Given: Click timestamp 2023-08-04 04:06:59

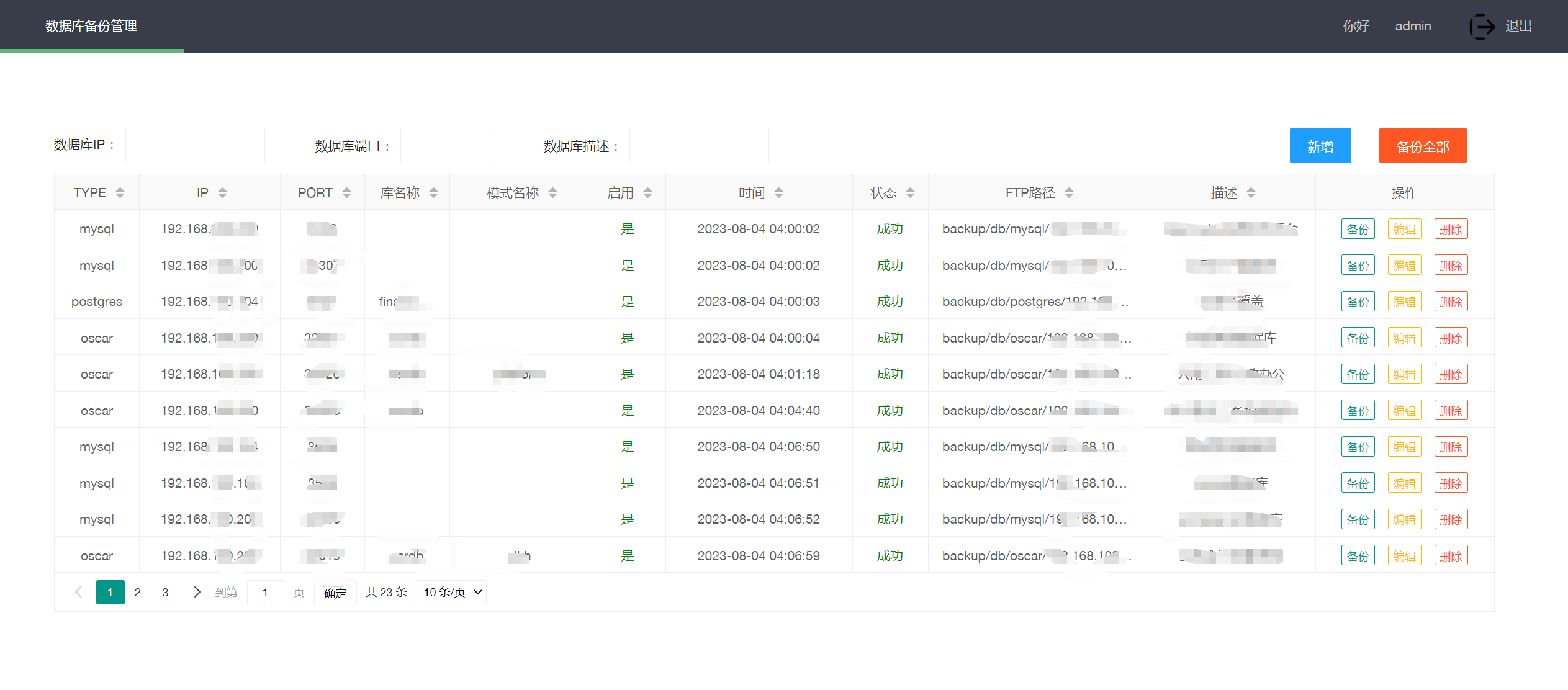Looking at the screenshot, I should (x=759, y=556).
